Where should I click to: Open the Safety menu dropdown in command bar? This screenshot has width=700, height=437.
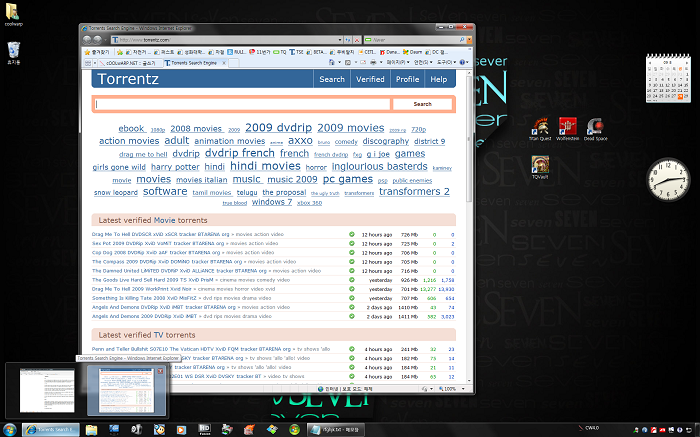[x=423, y=62]
